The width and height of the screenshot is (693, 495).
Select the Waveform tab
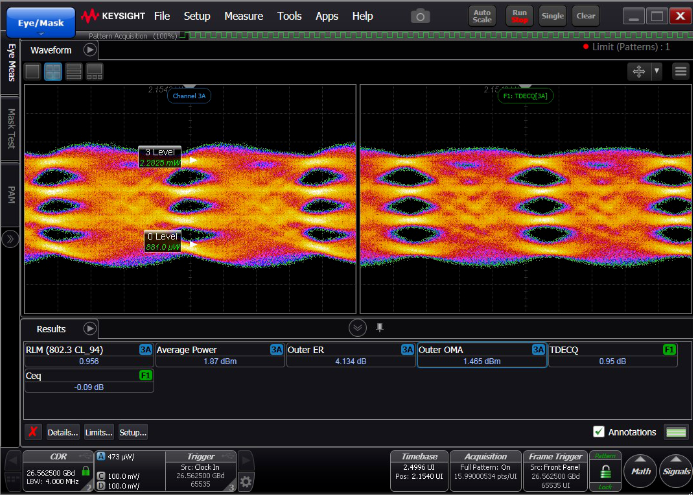pos(51,50)
